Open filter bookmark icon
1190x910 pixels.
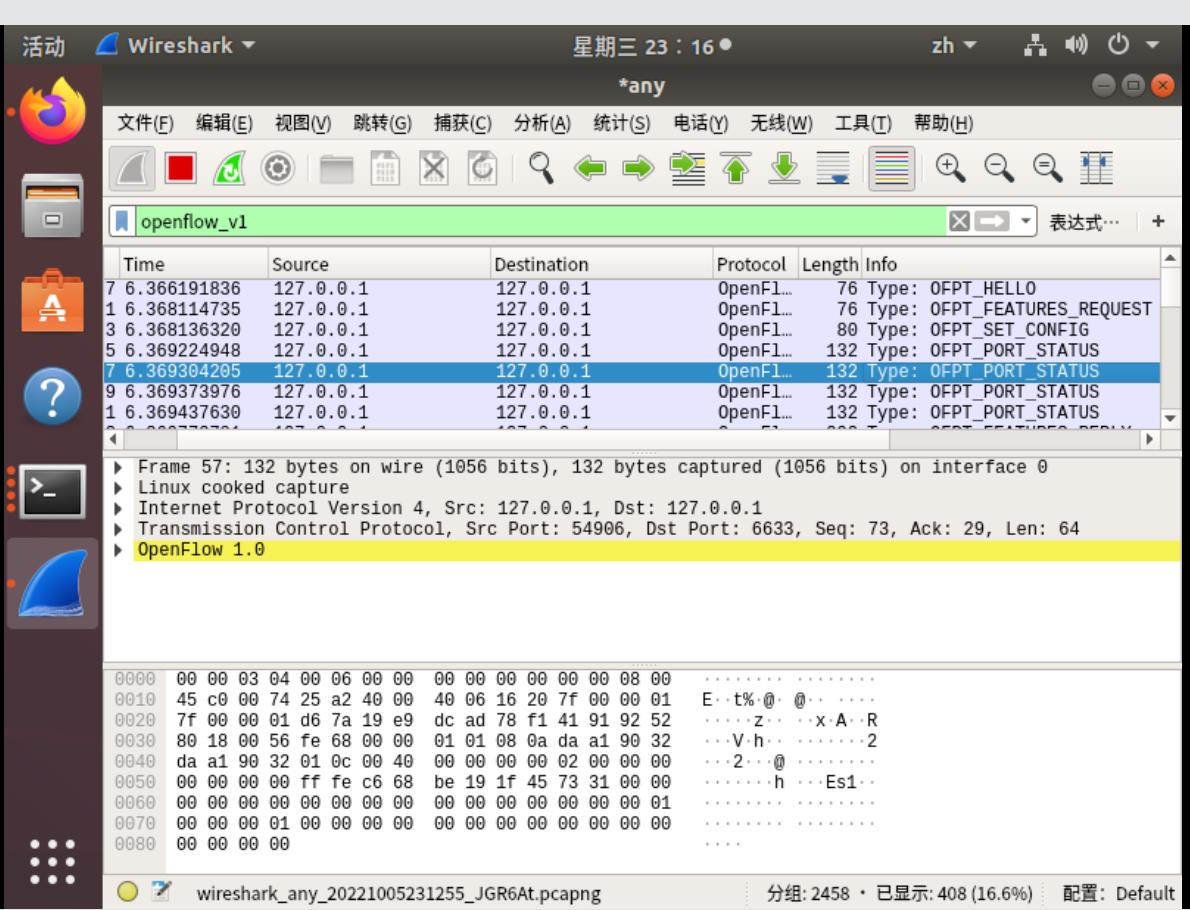click(121, 222)
